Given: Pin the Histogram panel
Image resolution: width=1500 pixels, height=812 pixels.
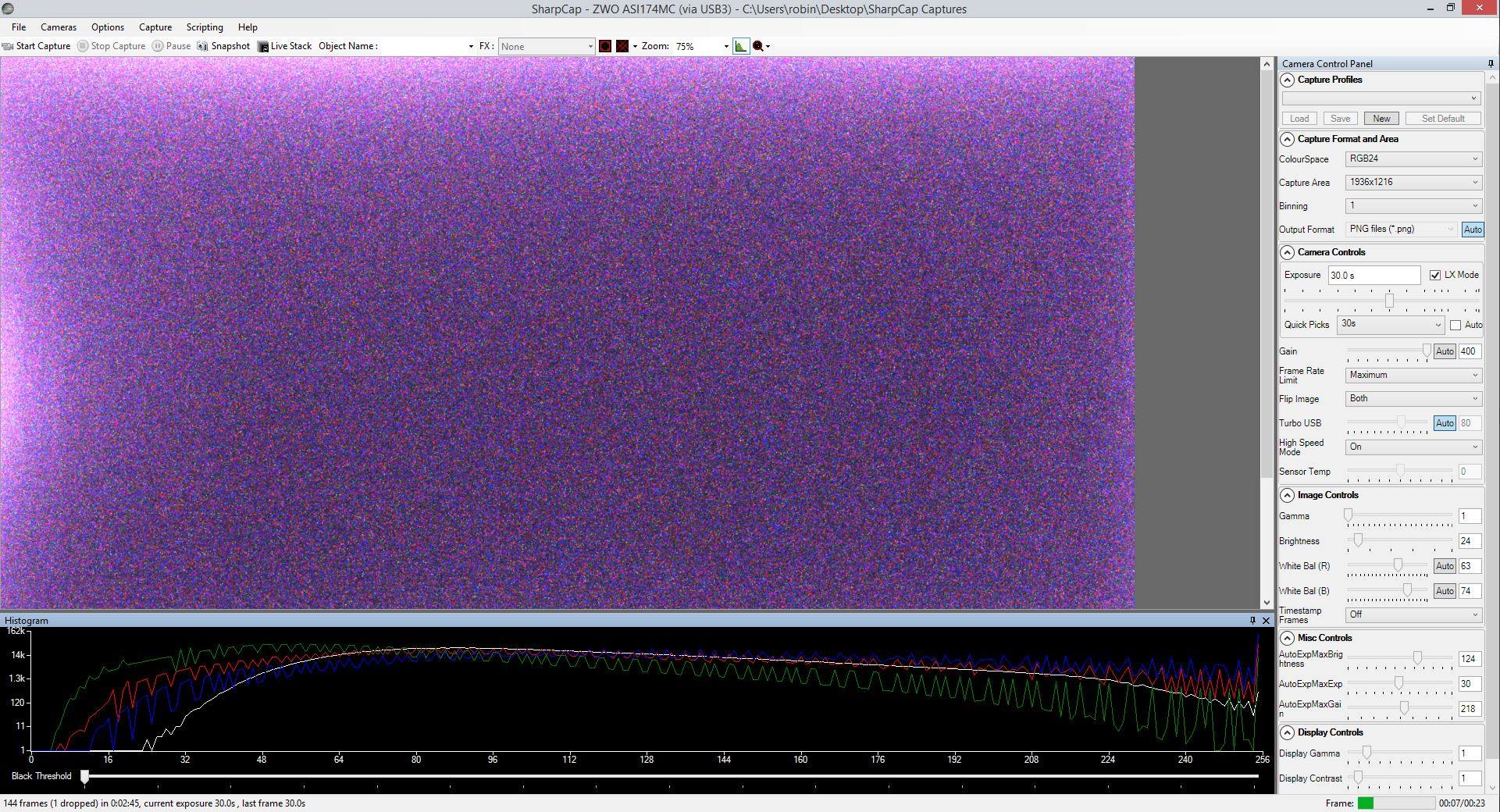Looking at the screenshot, I should (1252, 621).
